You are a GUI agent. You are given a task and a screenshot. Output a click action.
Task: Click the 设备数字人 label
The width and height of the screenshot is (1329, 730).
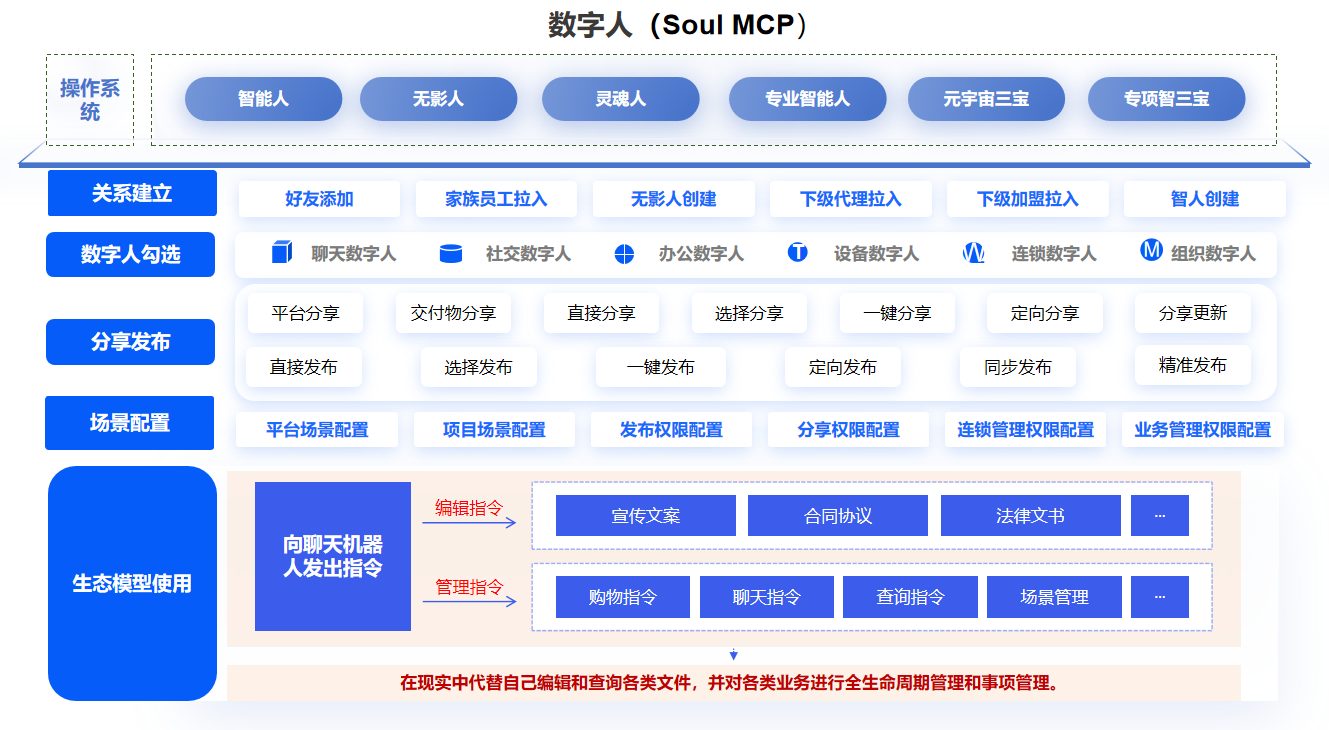876,254
